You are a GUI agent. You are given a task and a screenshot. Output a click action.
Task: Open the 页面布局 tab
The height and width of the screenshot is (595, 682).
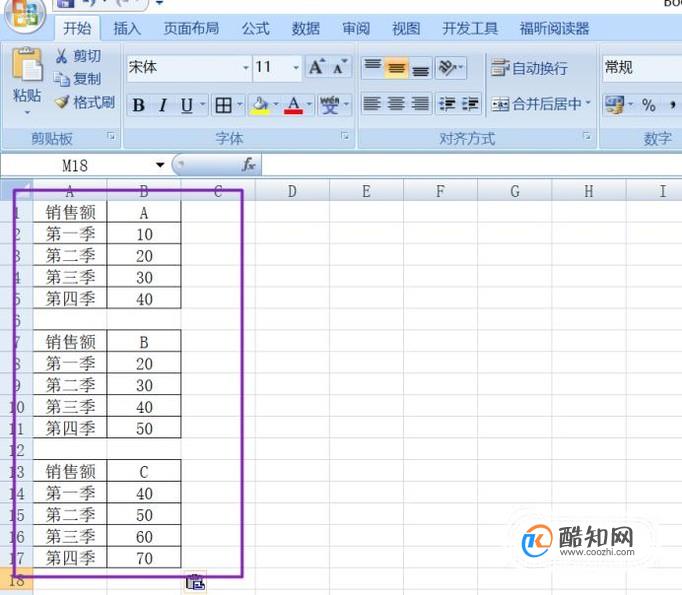pos(191,29)
